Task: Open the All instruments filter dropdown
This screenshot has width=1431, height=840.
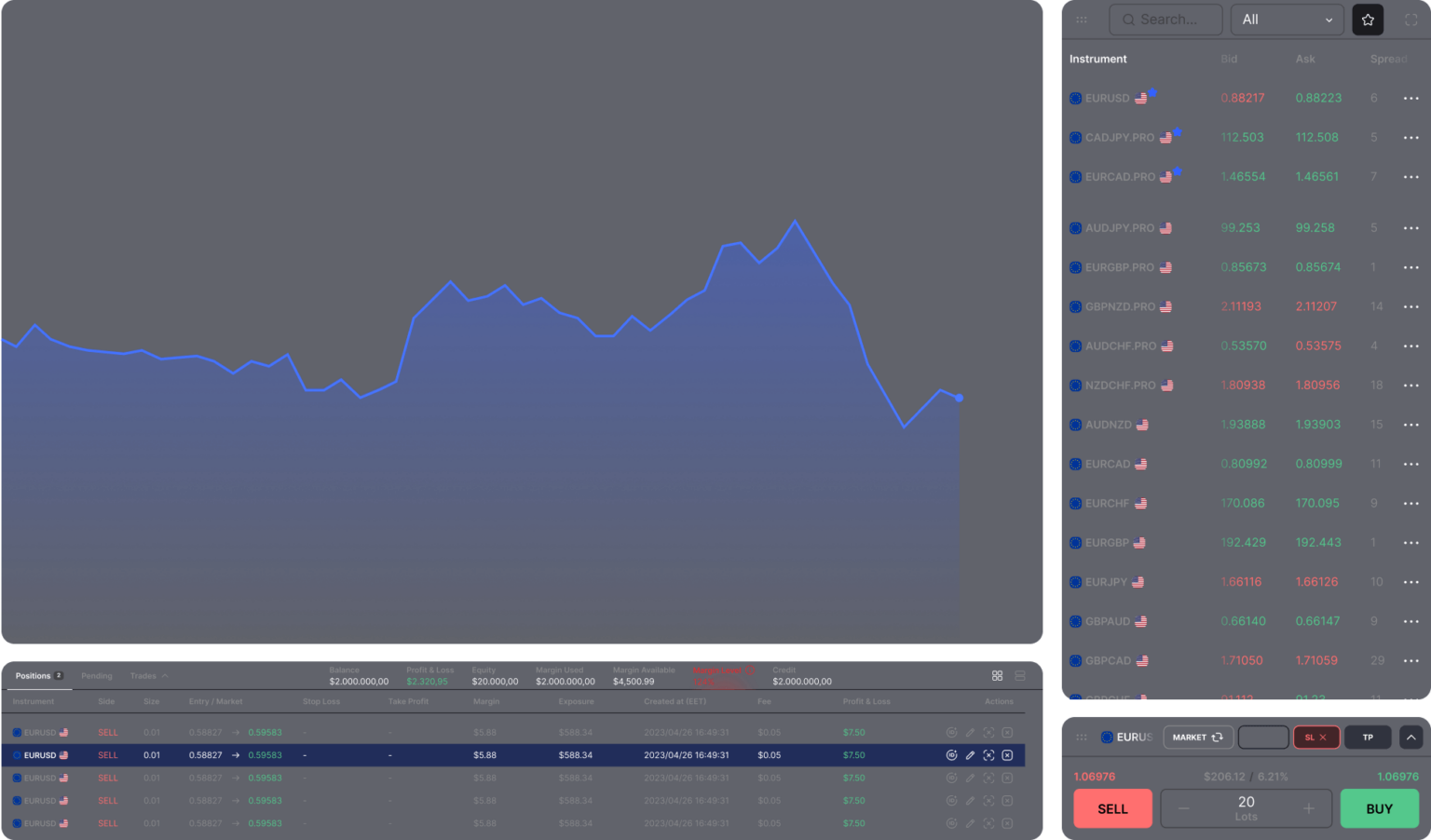Action: point(1287,20)
